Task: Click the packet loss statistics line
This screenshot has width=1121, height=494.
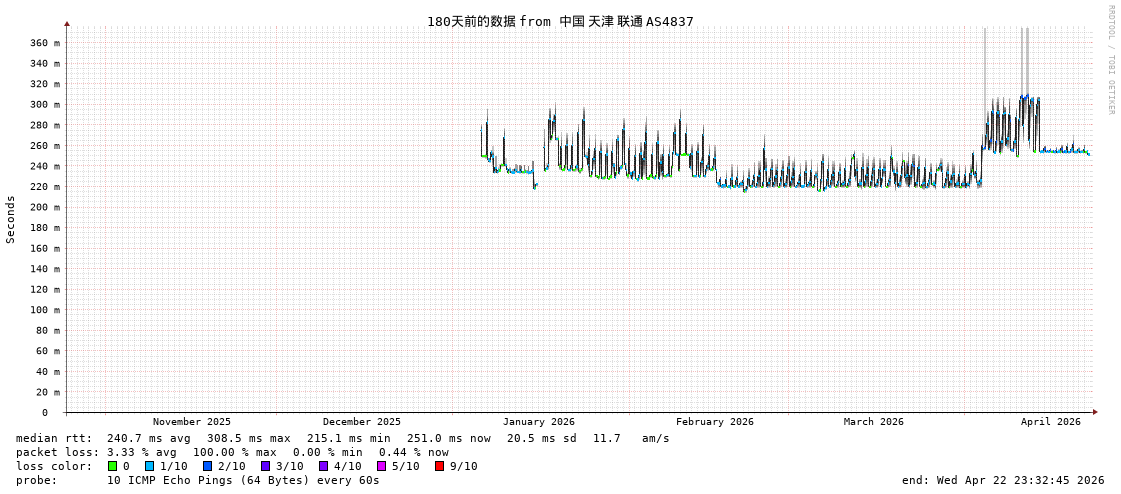Action: (x=232, y=452)
